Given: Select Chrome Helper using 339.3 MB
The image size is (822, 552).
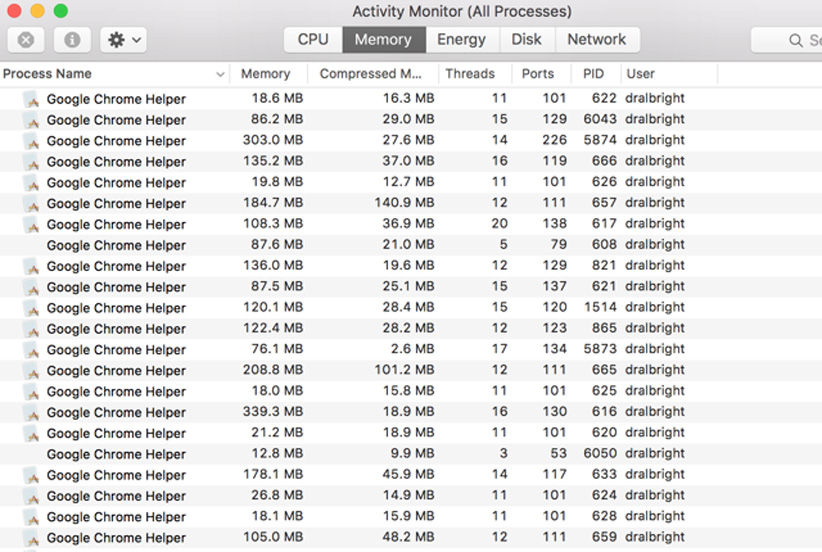Looking at the screenshot, I should [116, 412].
